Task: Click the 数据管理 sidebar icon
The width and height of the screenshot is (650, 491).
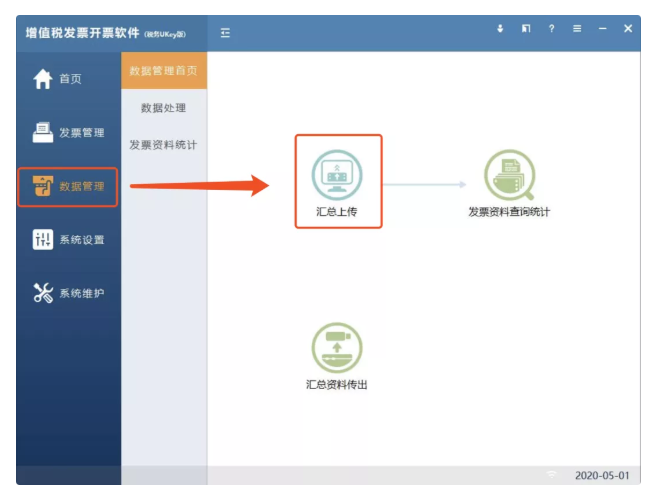Action: [x=42, y=186]
